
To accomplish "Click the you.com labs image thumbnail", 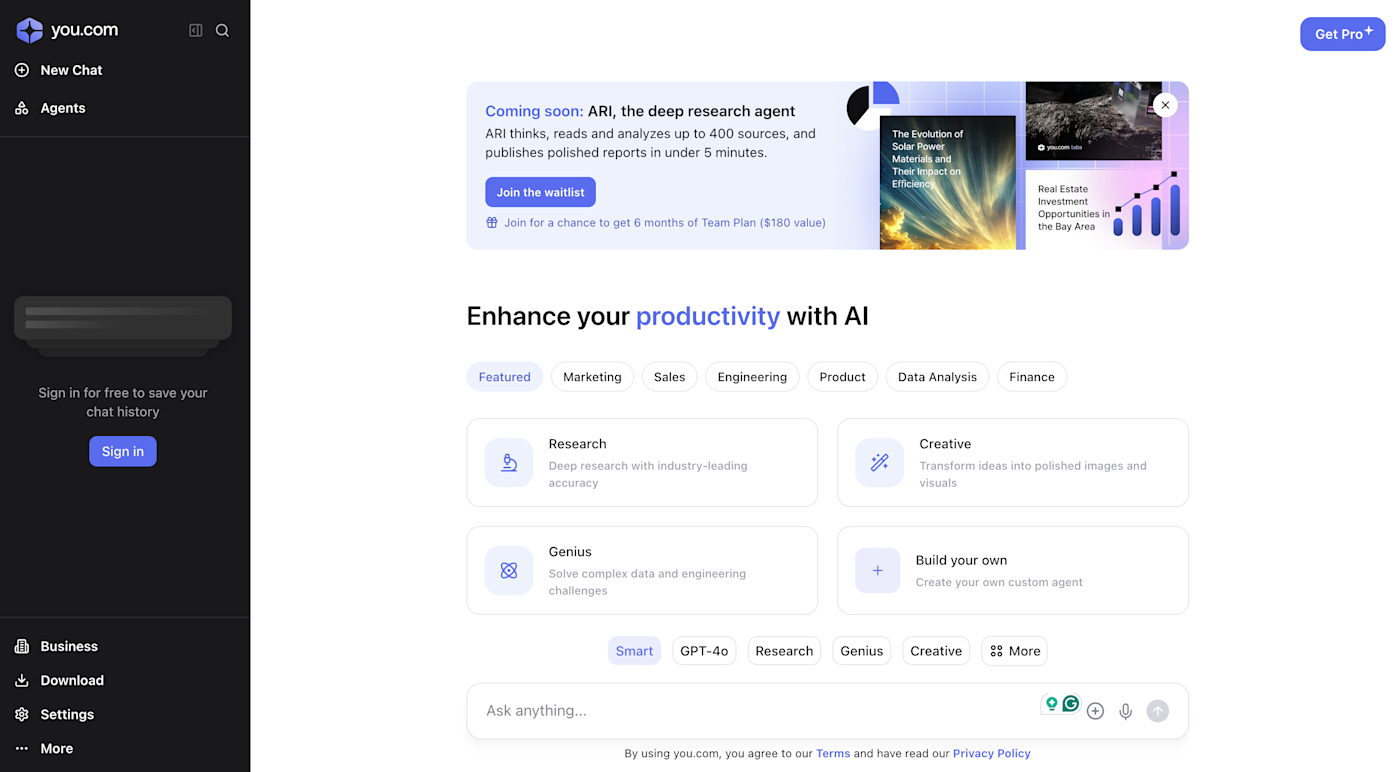I will 1094,120.
